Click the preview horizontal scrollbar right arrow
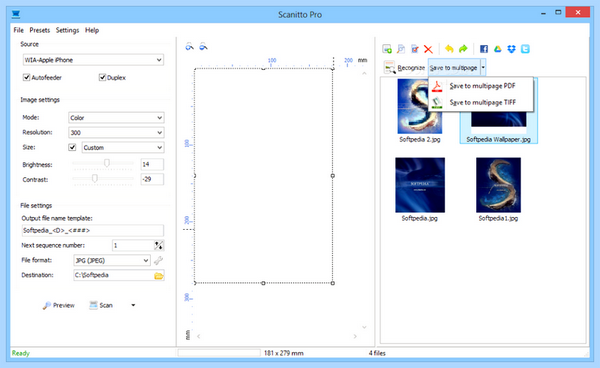The width and height of the screenshot is (600, 368). pyautogui.click(x=355, y=336)
